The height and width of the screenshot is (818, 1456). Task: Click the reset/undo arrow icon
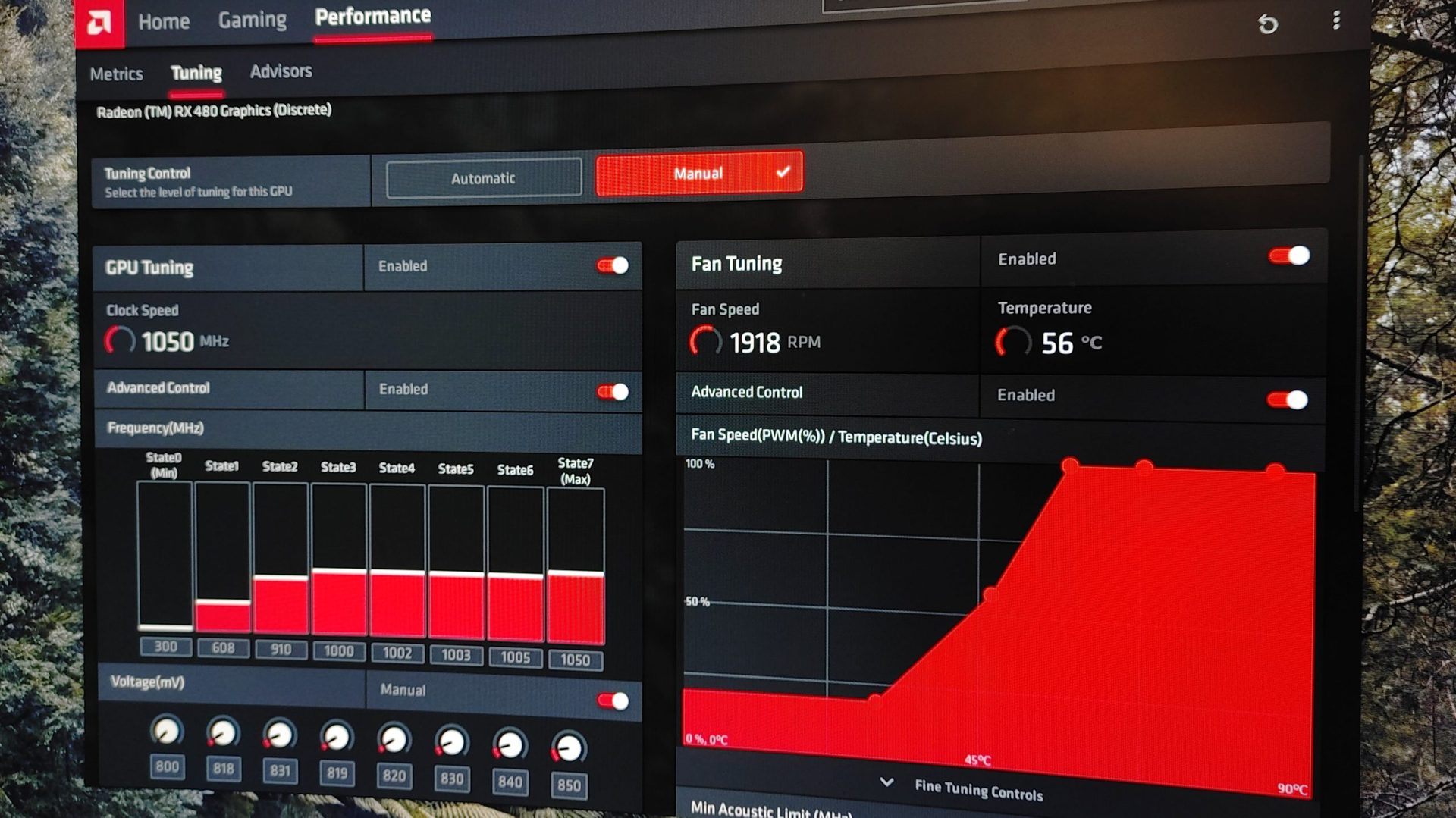[x=1268, y=24]
